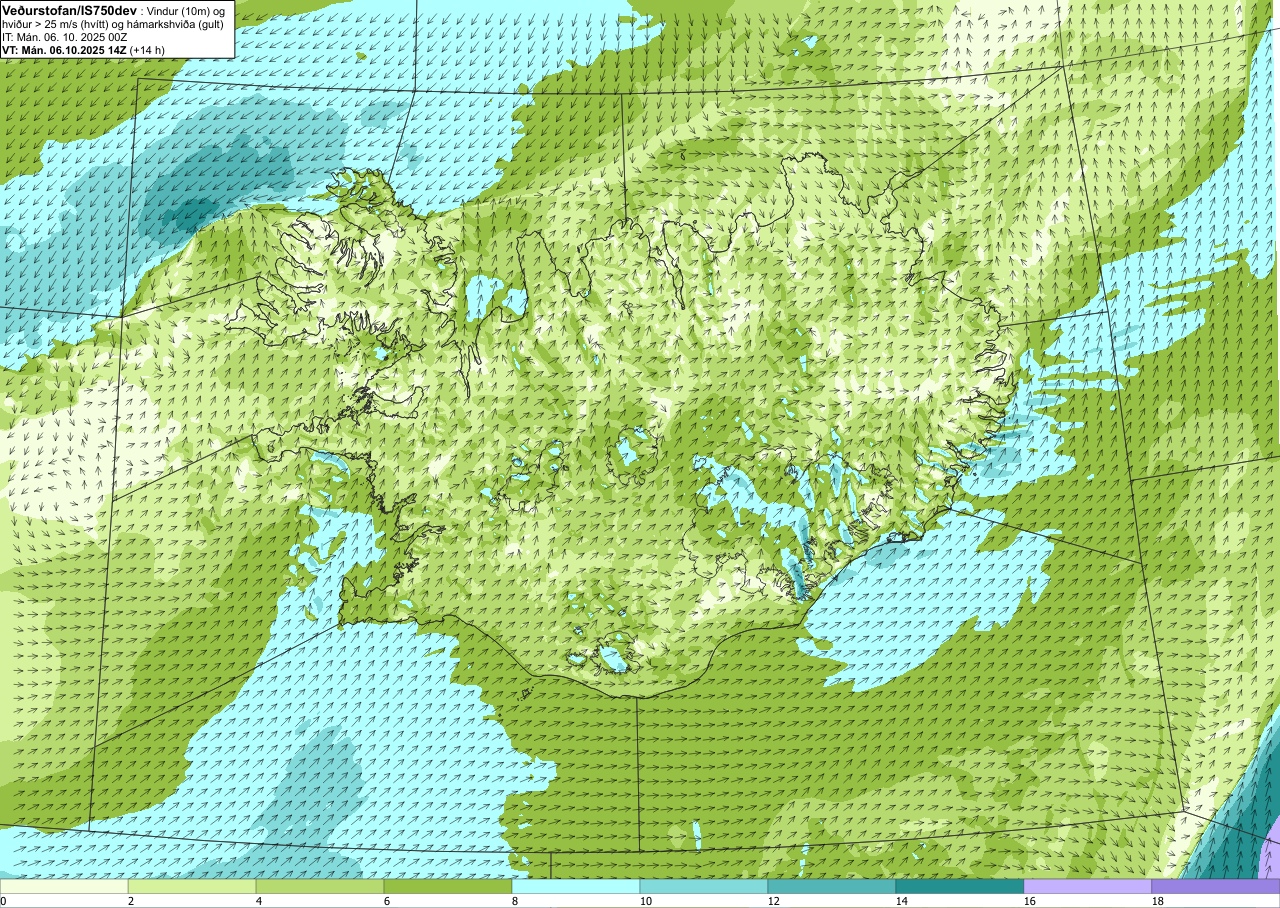
Task: Pick the 4–6 m/s green legend swatch
Action: (x=320, y=886)
